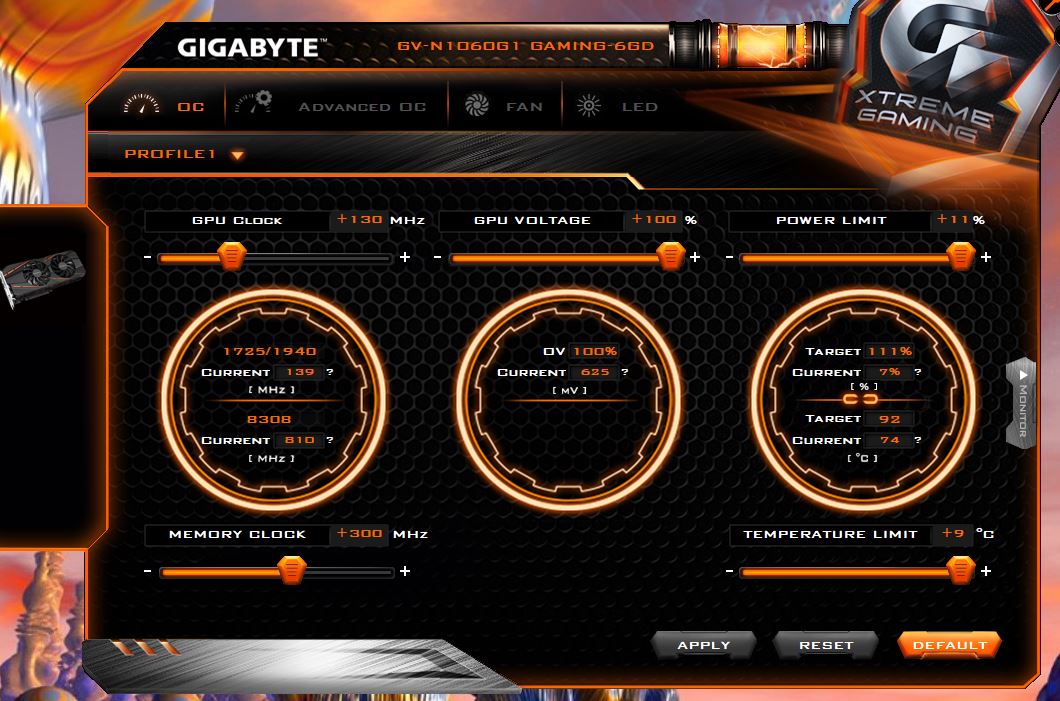1060x701 pixels.
Task: Decrease GPU Clock with minus button
Action: 147,258
